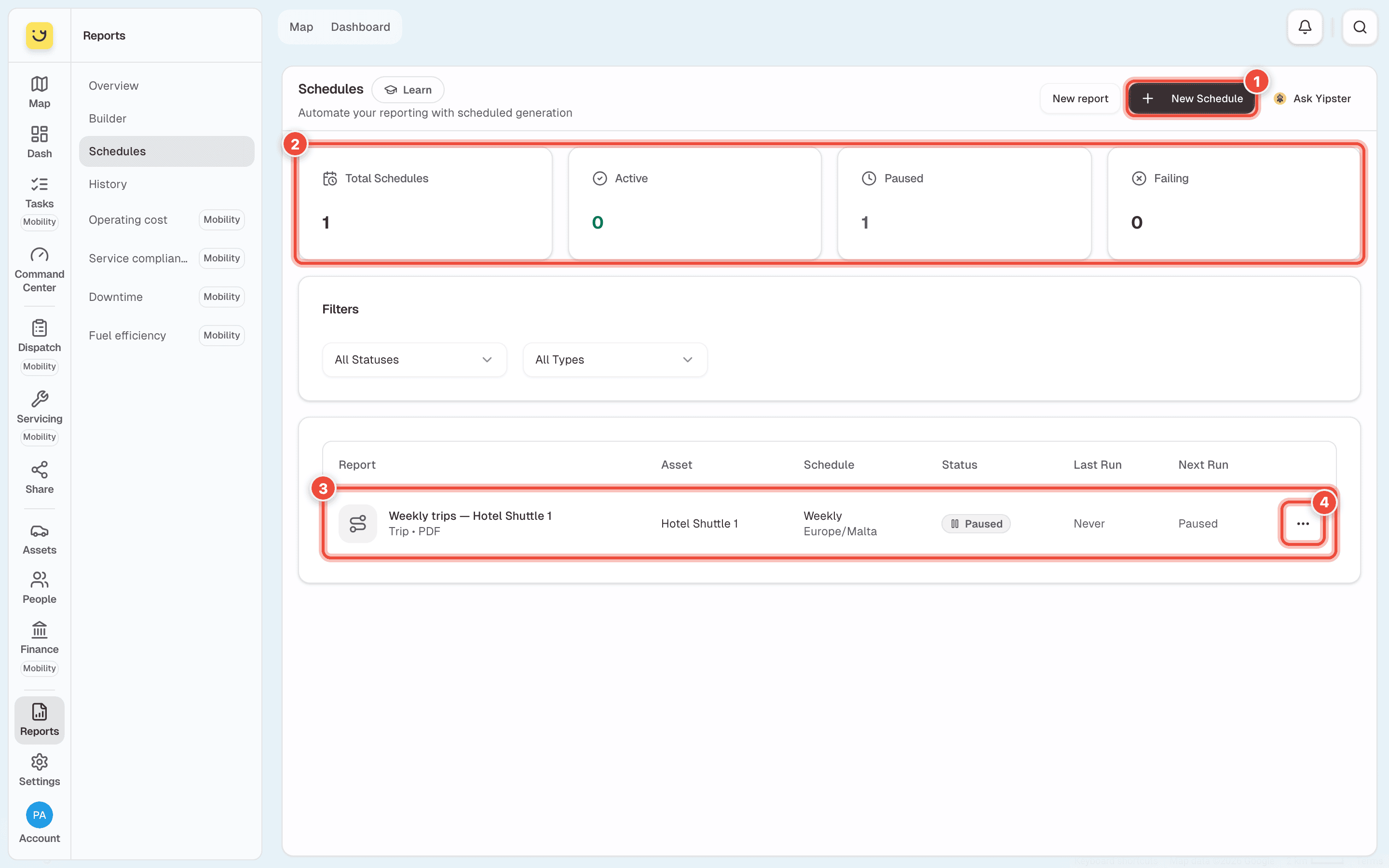Open History in Reports menu

[166, 184]
